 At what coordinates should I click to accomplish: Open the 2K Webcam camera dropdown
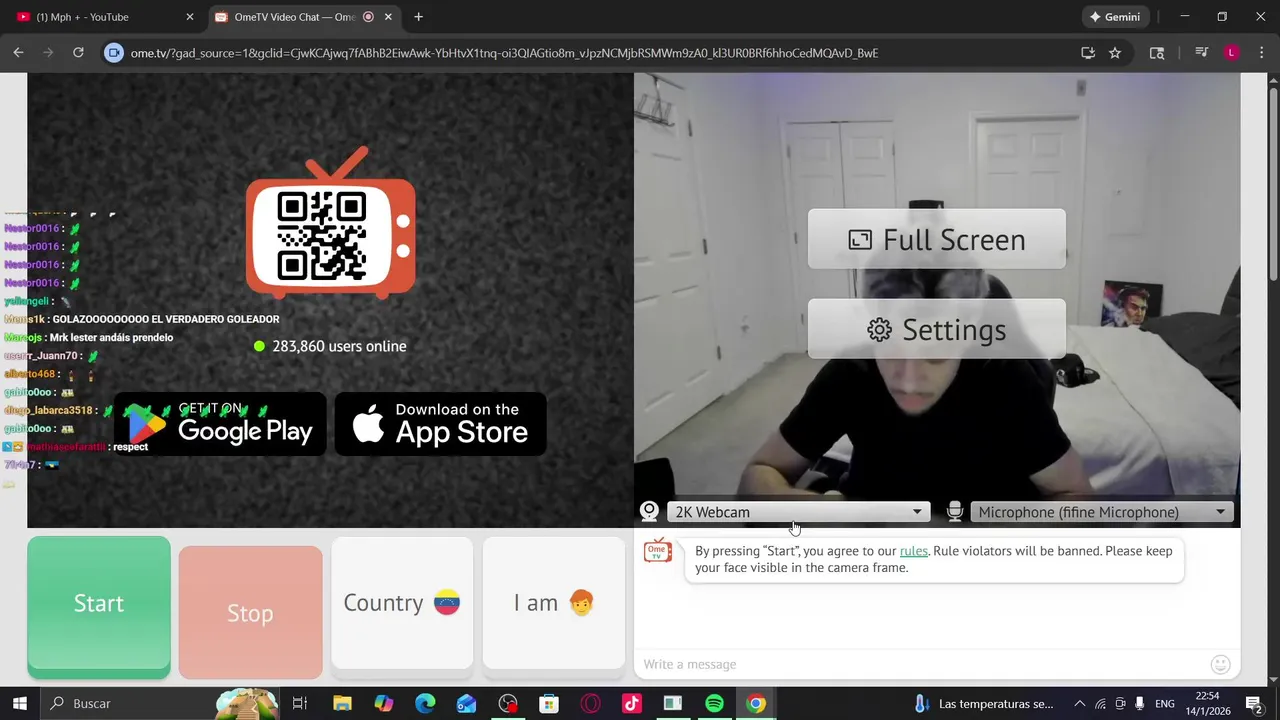click(x=798, y=512)
